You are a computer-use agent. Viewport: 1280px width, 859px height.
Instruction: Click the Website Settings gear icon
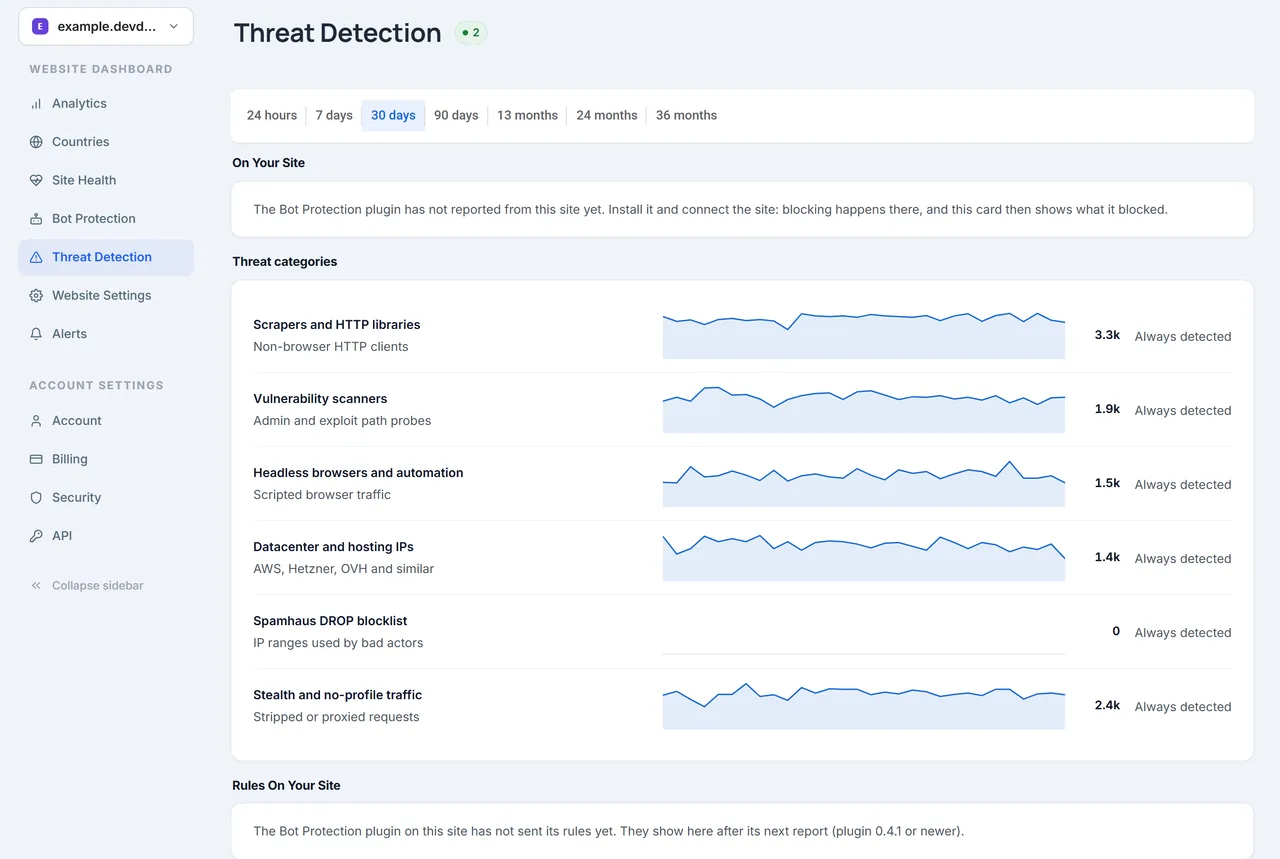pos(36,296)
